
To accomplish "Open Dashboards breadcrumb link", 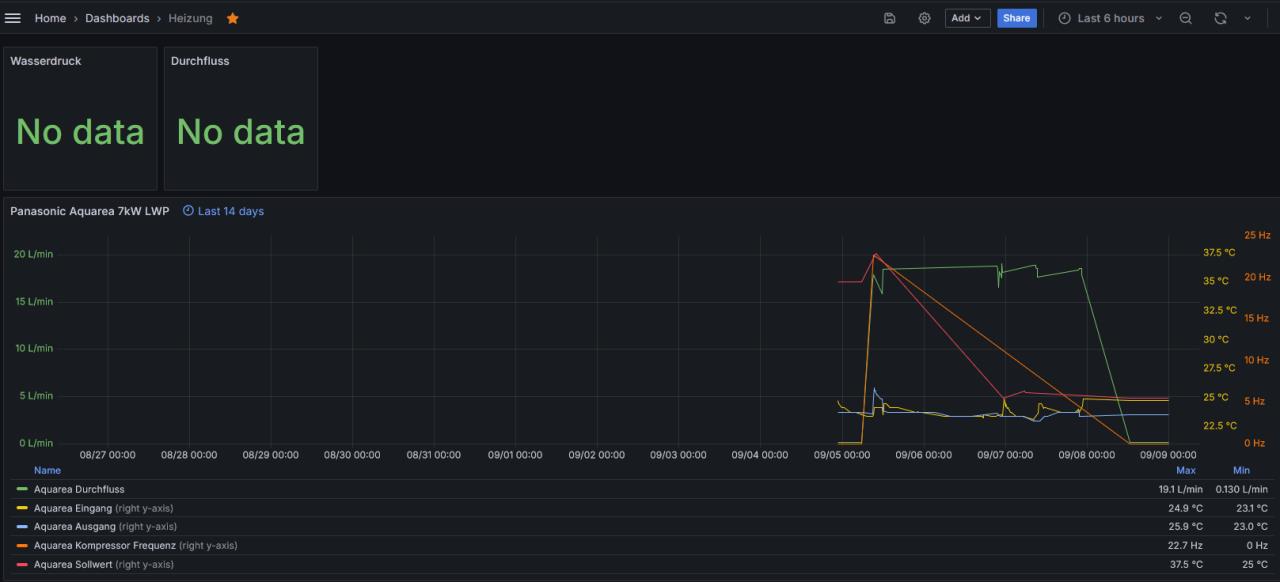I will (x=117, y=18).
